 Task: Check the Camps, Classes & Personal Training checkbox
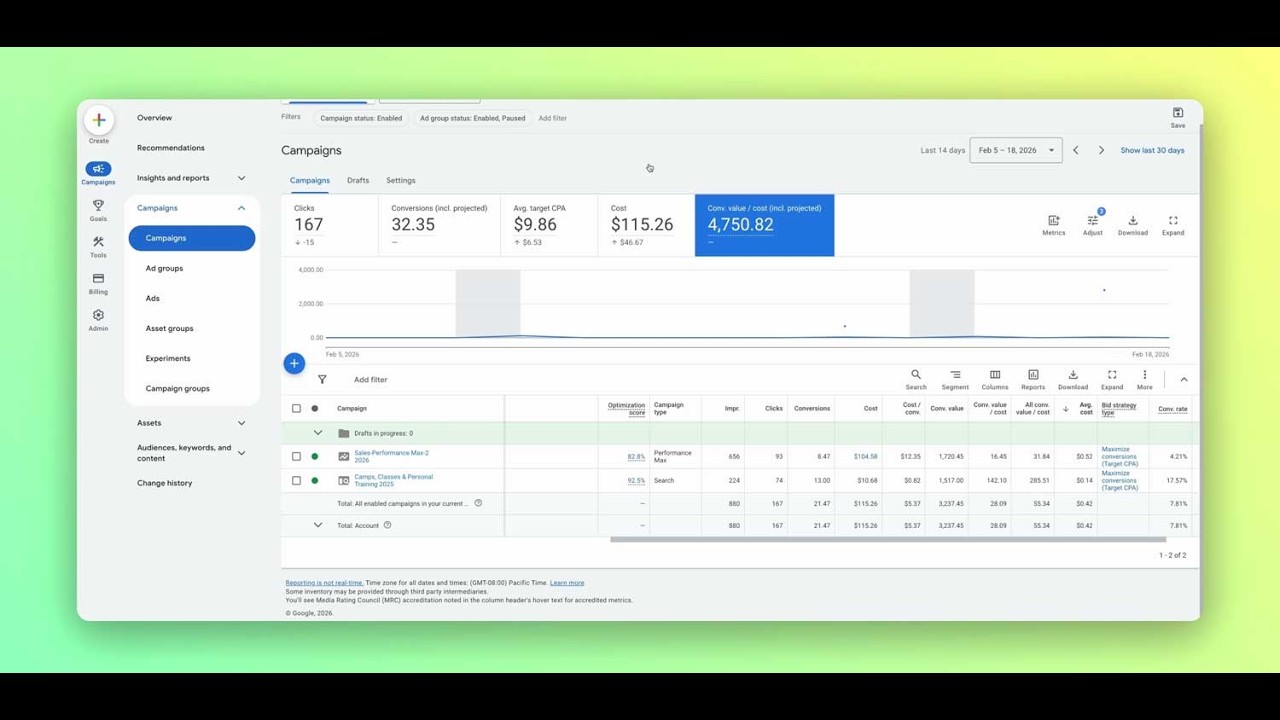tap(296, 481)
